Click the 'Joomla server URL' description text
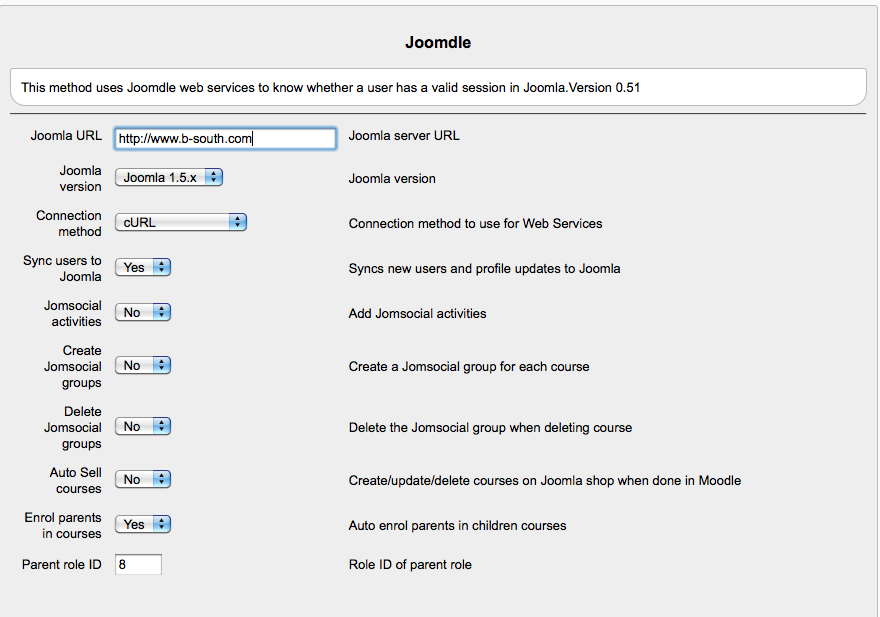Screen dimensions: 880x617 tap(404, 136)
